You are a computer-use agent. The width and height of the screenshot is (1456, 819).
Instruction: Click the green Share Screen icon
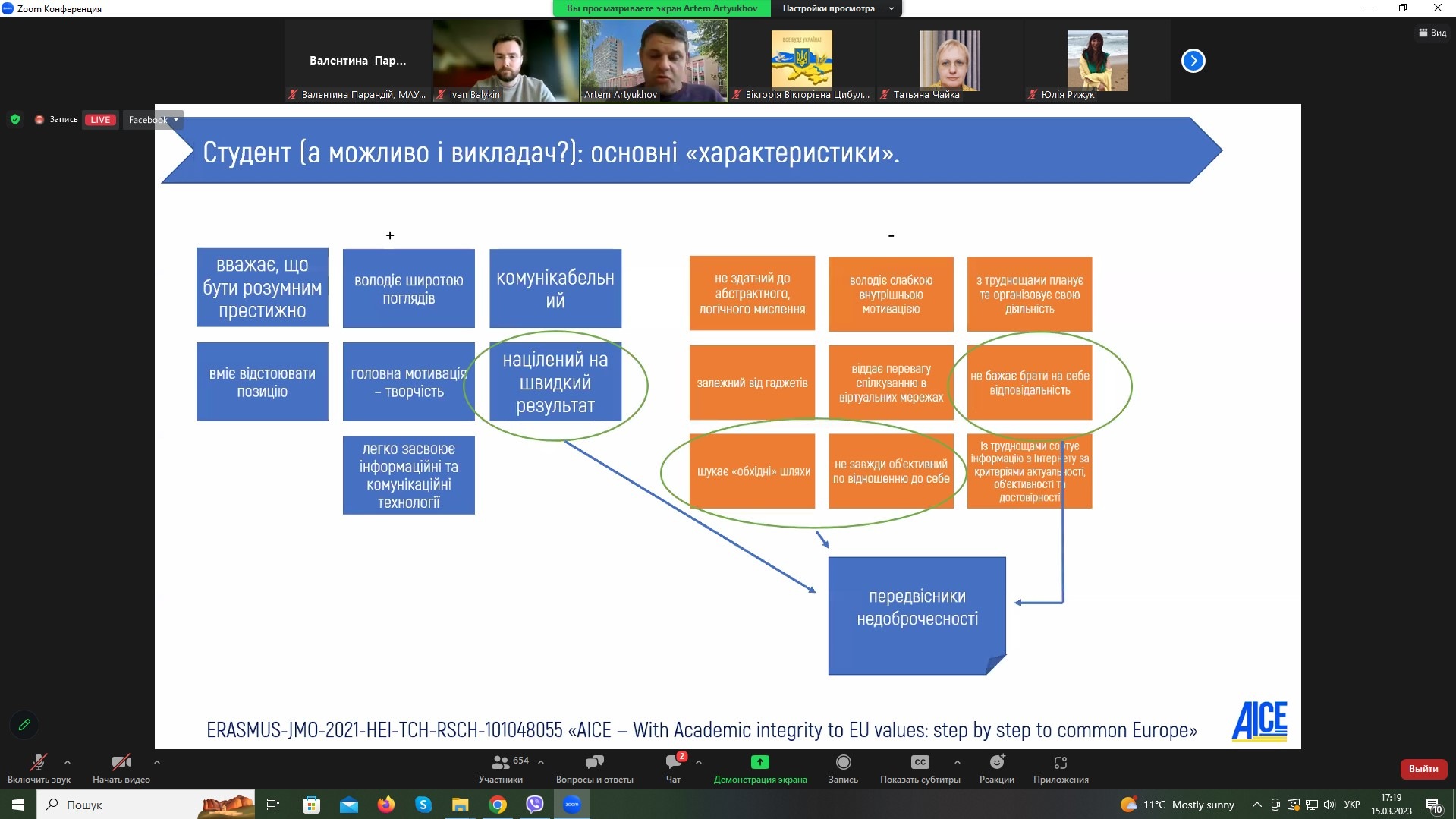(759, 763)
